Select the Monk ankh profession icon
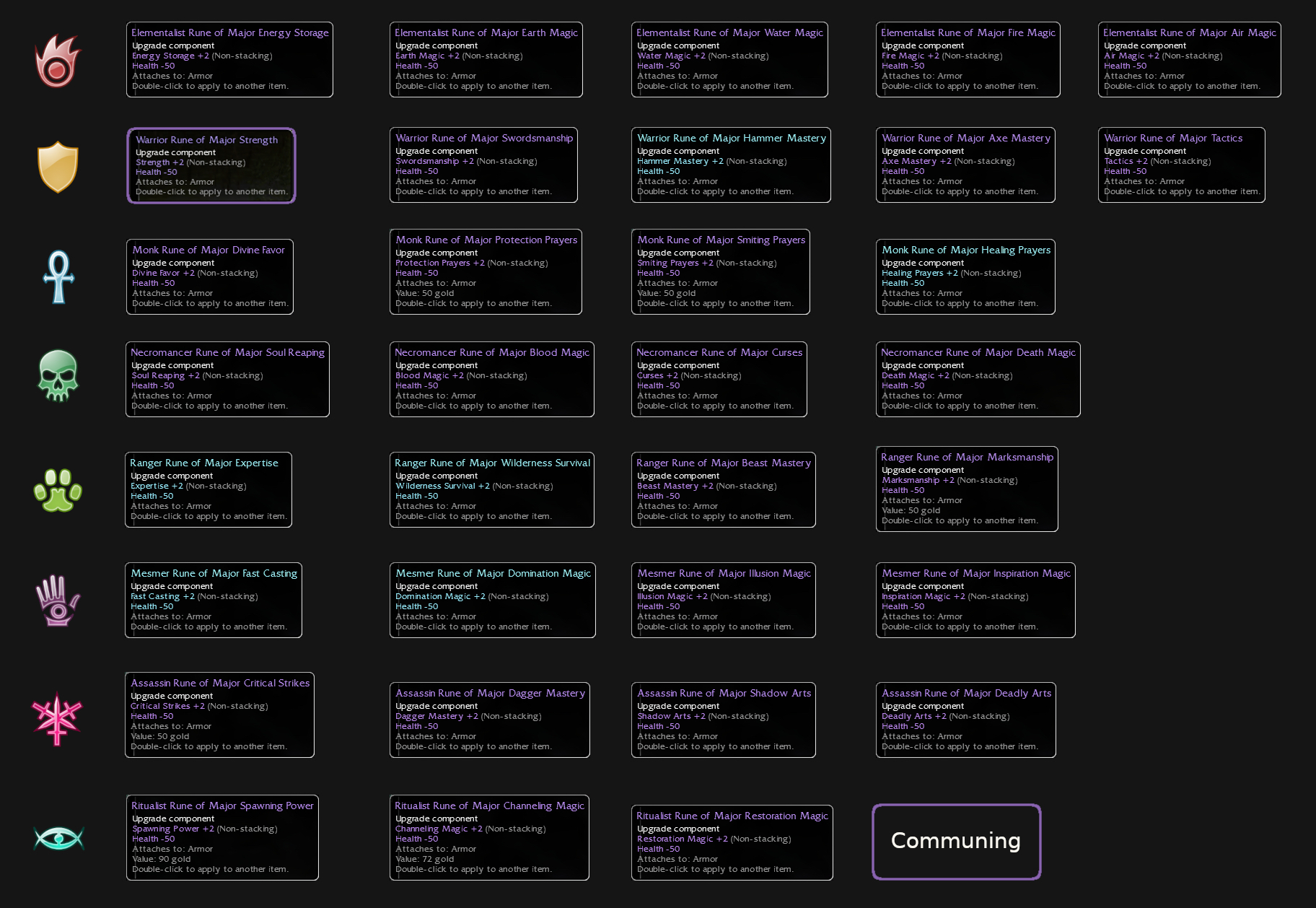 coord(58,276)
